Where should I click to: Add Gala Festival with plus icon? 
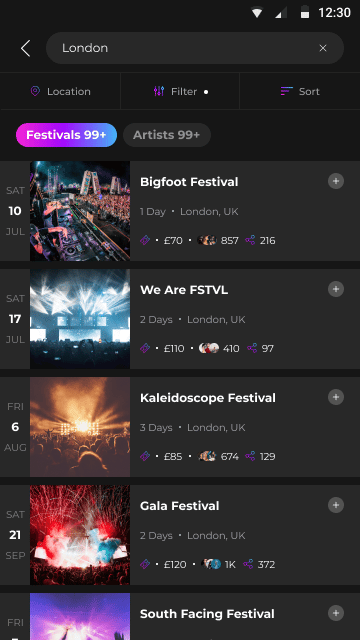pyautogui.click(x=336, y=505)
